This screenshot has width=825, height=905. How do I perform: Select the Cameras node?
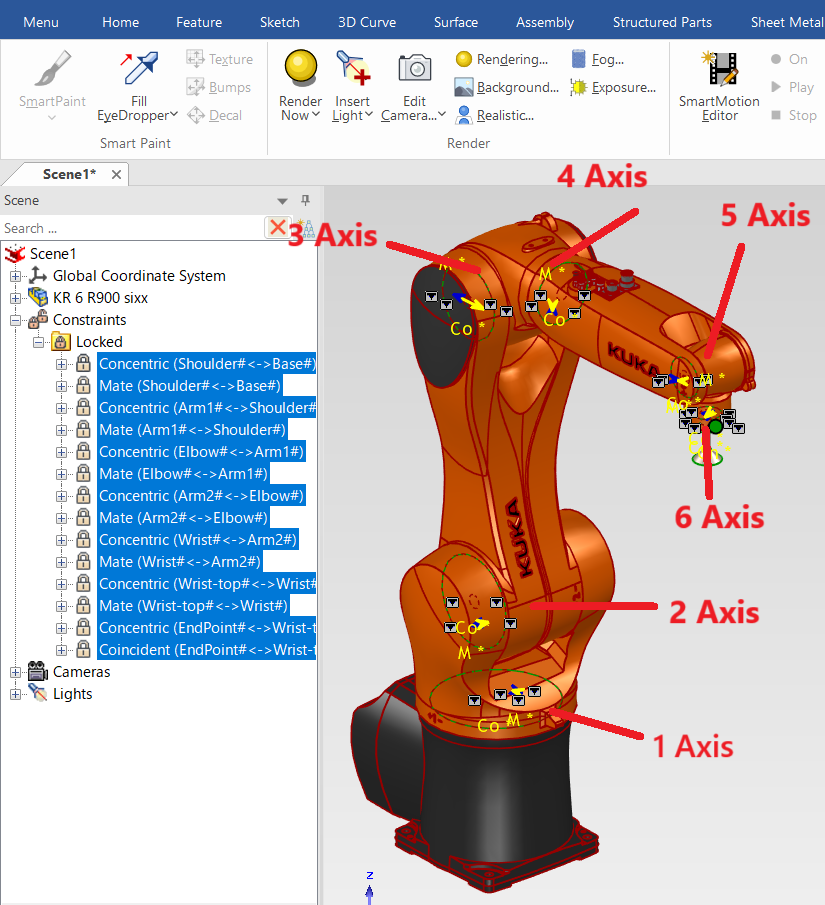click(81, 672)
